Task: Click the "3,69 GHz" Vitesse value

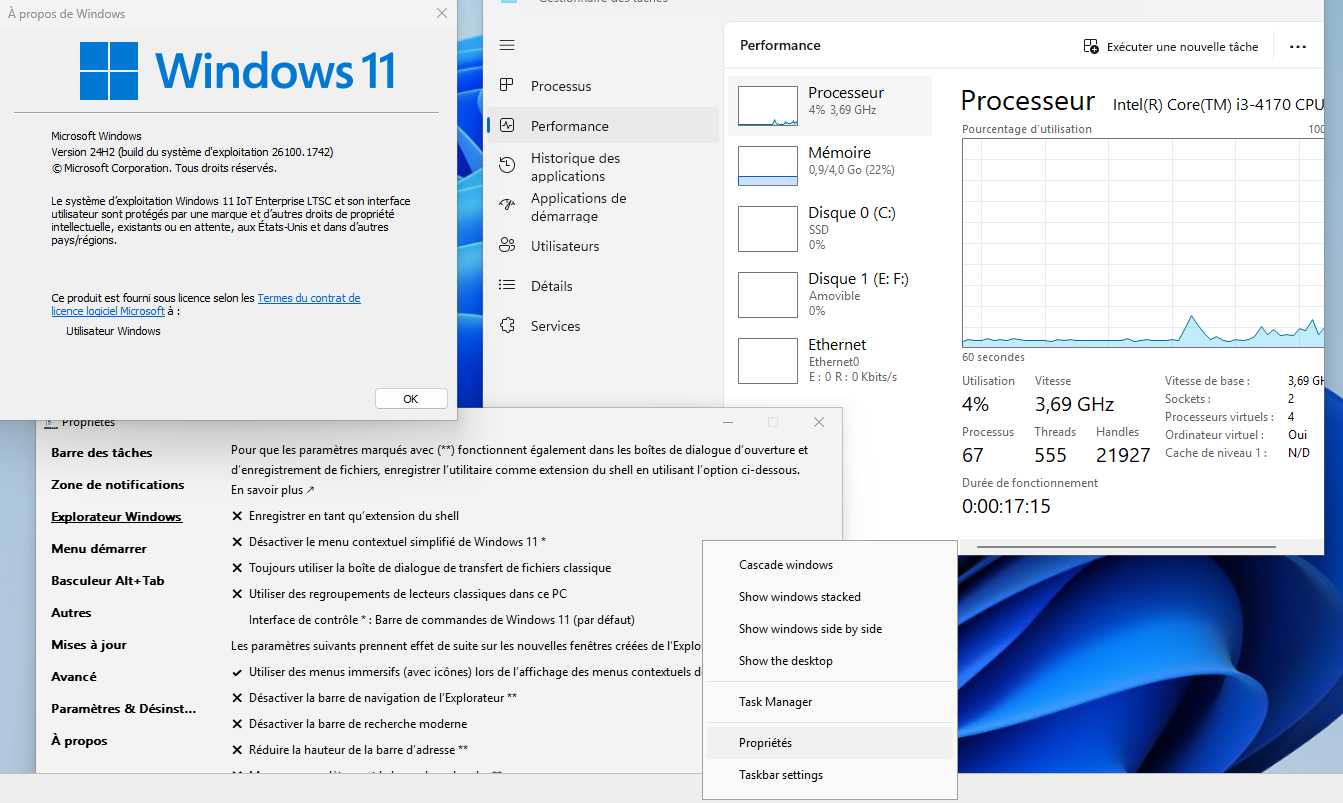Action: (1074, 404)
